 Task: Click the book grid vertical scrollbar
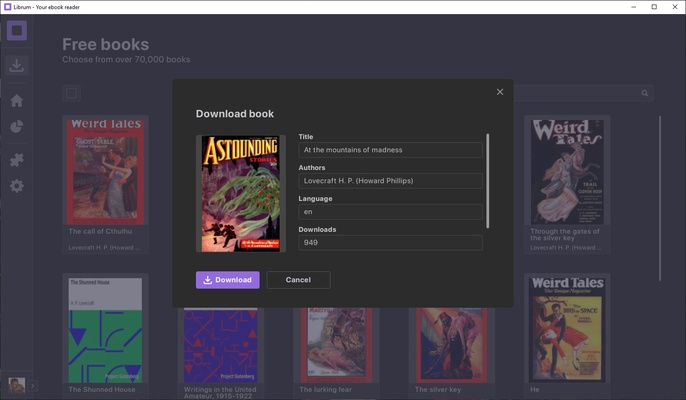coord(660,198)
